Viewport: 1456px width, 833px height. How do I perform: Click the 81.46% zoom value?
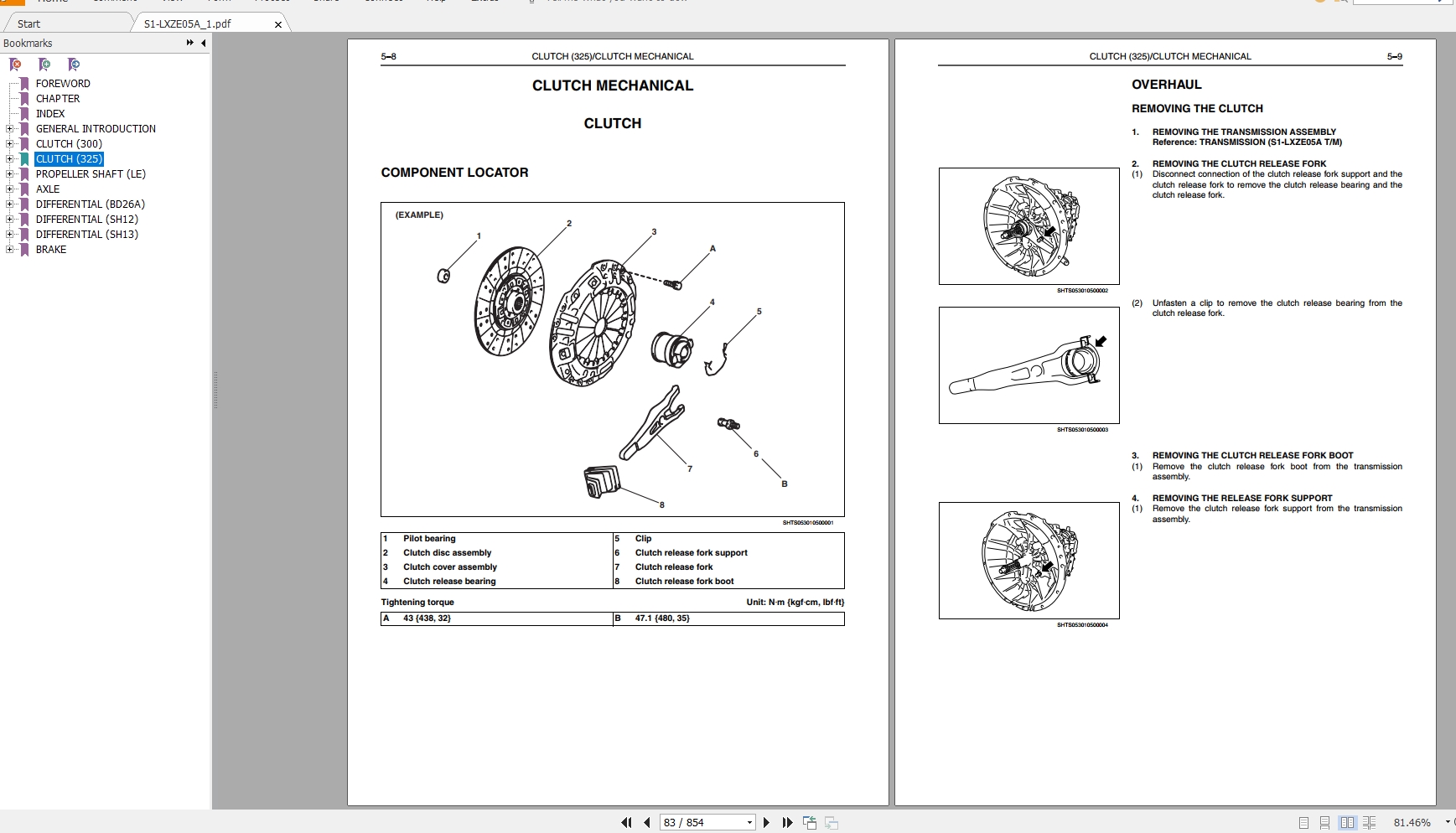1412,823
